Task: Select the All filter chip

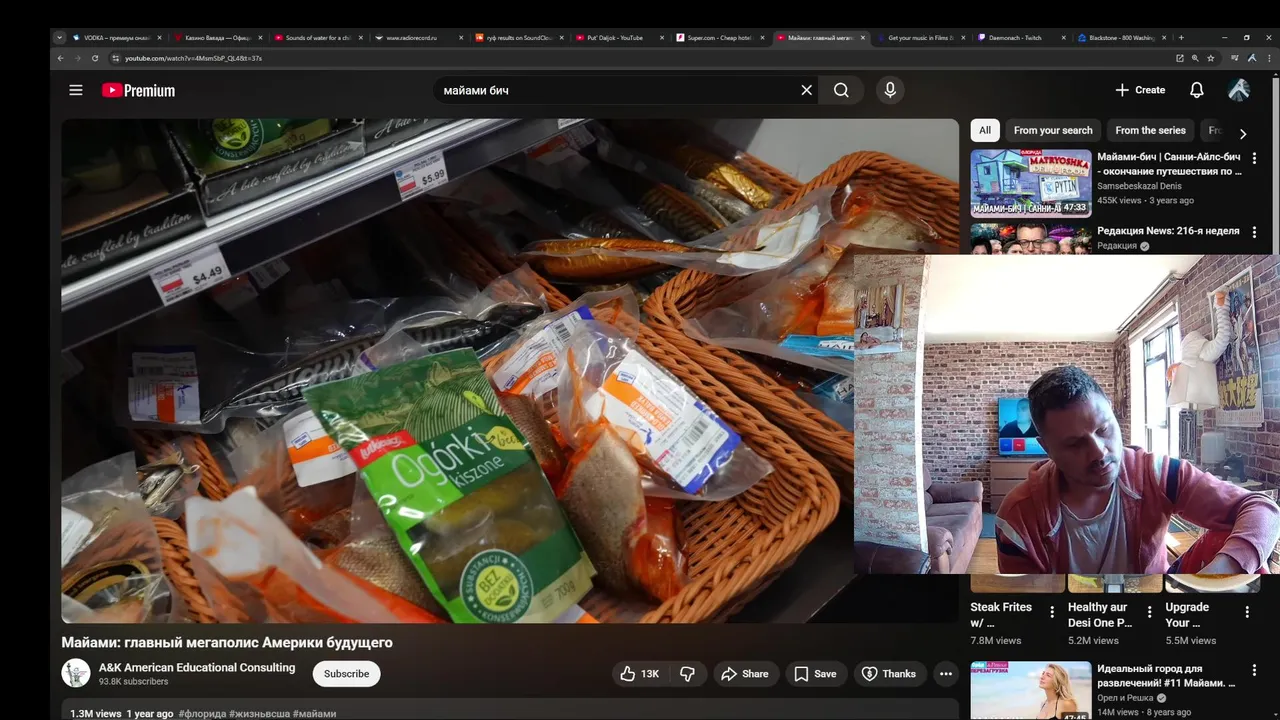Action: (985, 130)
